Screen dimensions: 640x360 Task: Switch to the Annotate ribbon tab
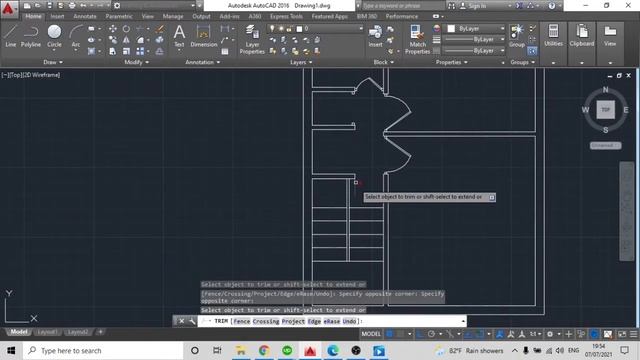(x=84, y=16)
